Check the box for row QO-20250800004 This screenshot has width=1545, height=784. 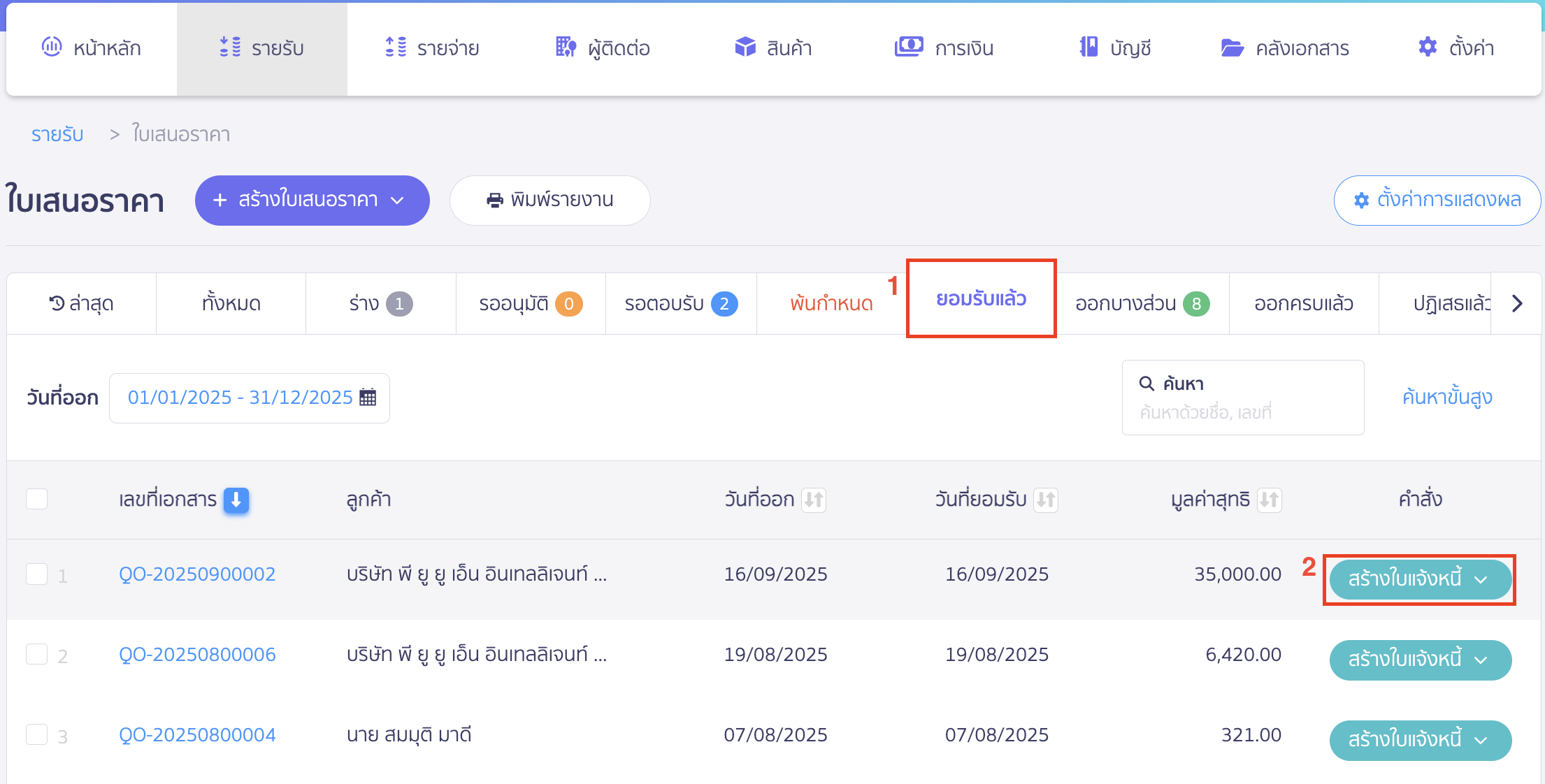click(37, 734)
